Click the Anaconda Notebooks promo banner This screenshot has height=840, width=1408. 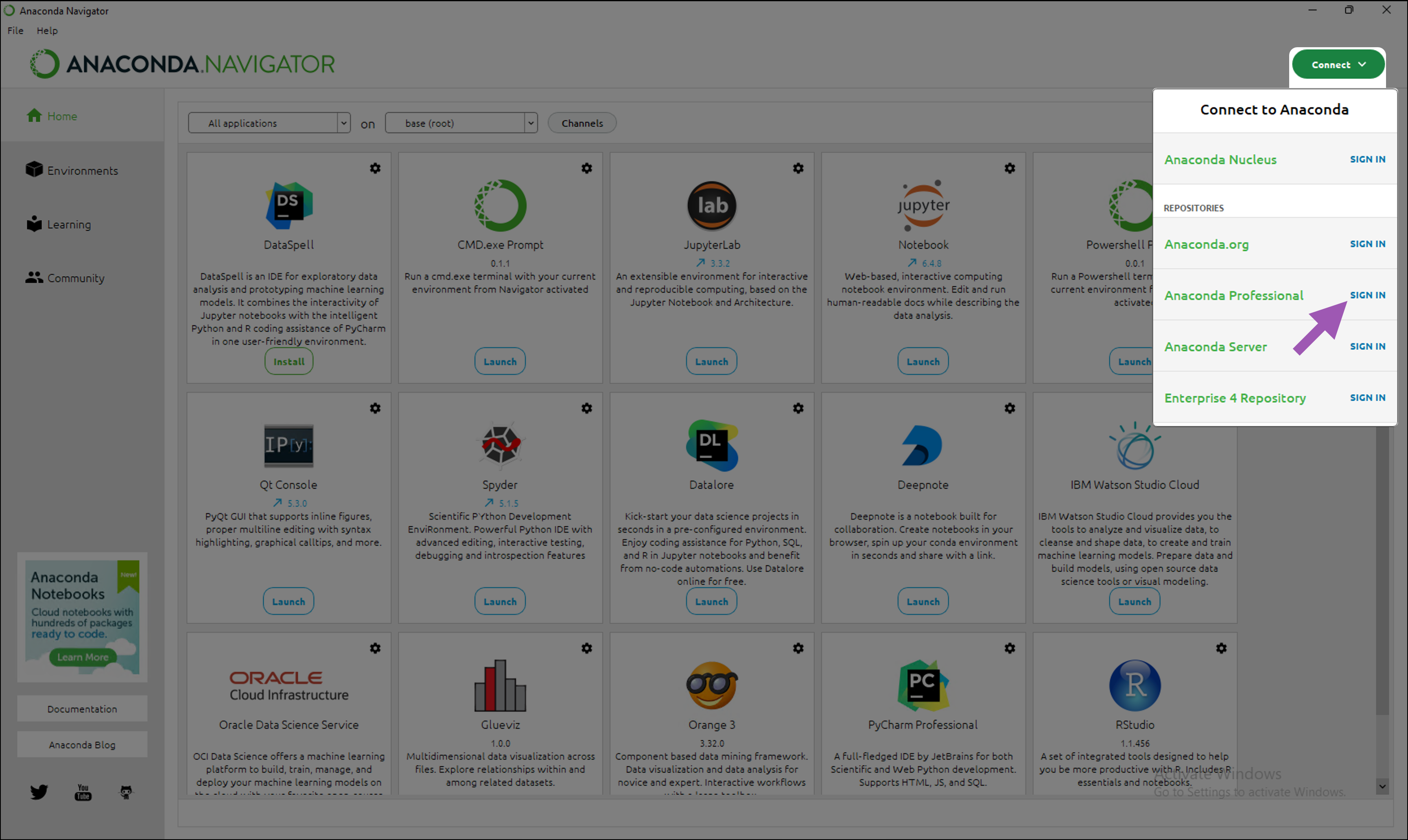[x=82, y=617]
